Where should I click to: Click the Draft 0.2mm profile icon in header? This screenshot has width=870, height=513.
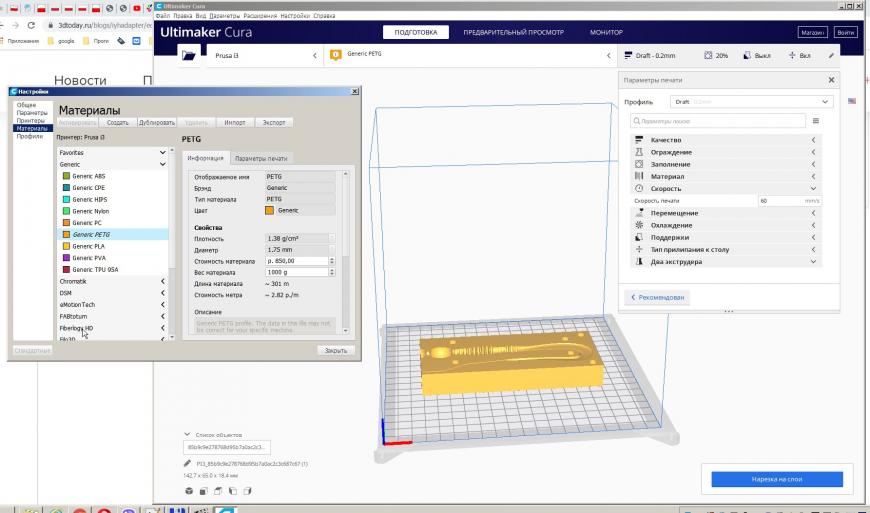pos(628,55)
